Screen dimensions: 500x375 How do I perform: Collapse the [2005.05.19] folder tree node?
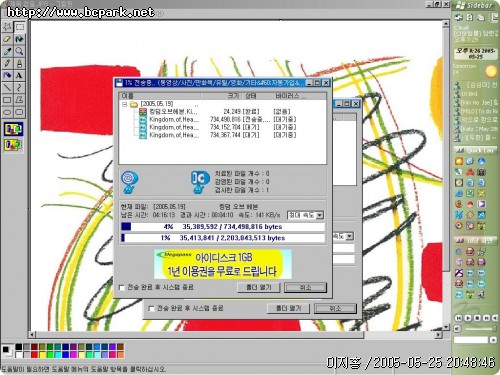point(125,104)
